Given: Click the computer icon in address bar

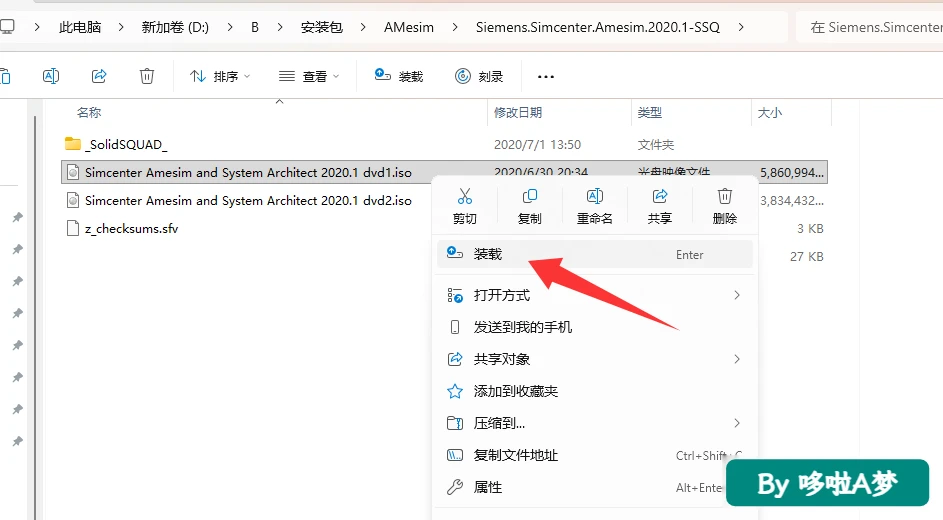Looking at the screenshot, I should (7, 27).
